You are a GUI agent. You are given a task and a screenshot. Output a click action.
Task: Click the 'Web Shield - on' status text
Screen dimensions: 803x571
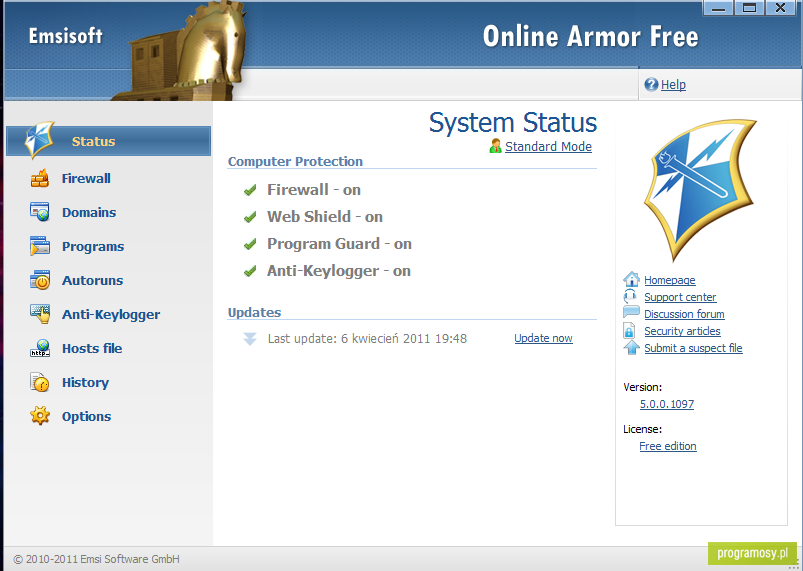coord(325,217)
